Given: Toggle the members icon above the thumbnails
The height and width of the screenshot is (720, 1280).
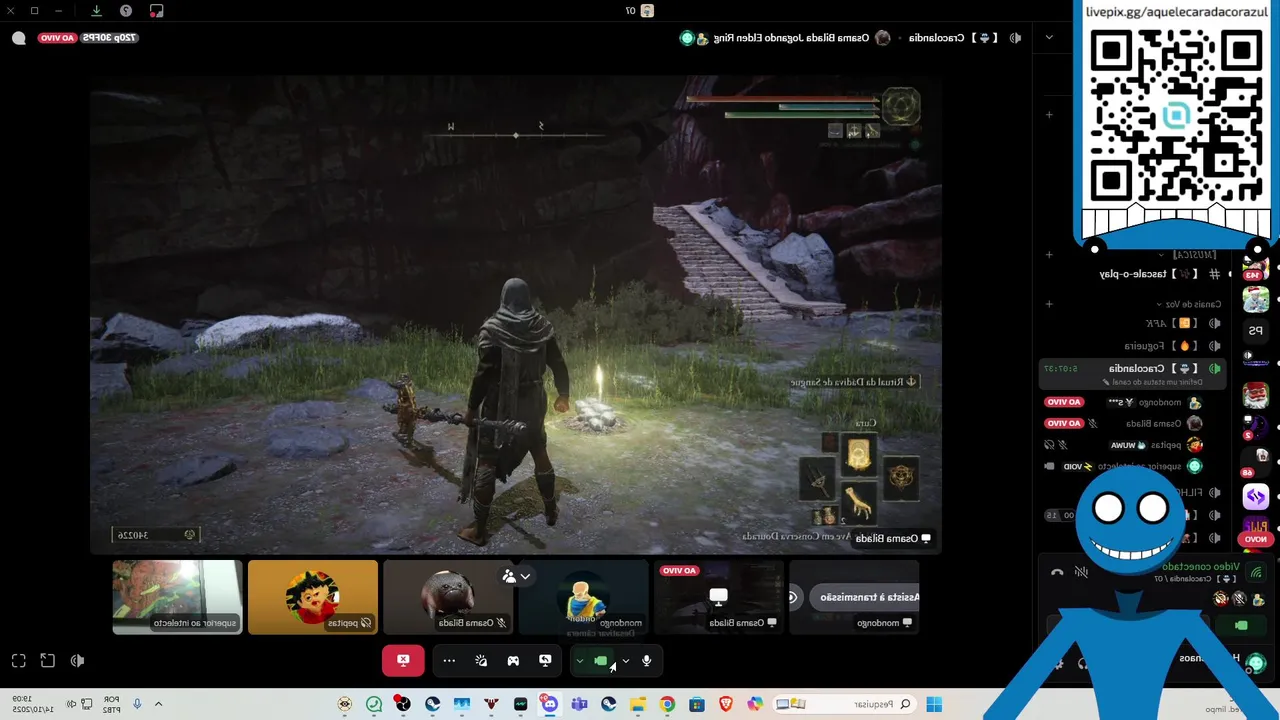Looking at the screenshot, I should point(509,576).
